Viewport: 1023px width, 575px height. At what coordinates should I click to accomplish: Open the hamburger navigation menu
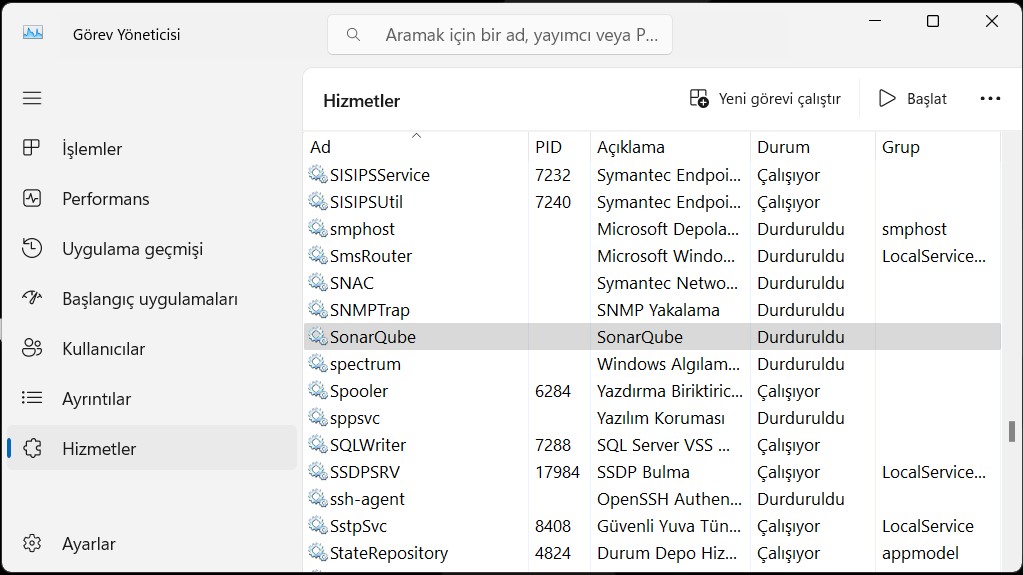[x=32, y=99]
